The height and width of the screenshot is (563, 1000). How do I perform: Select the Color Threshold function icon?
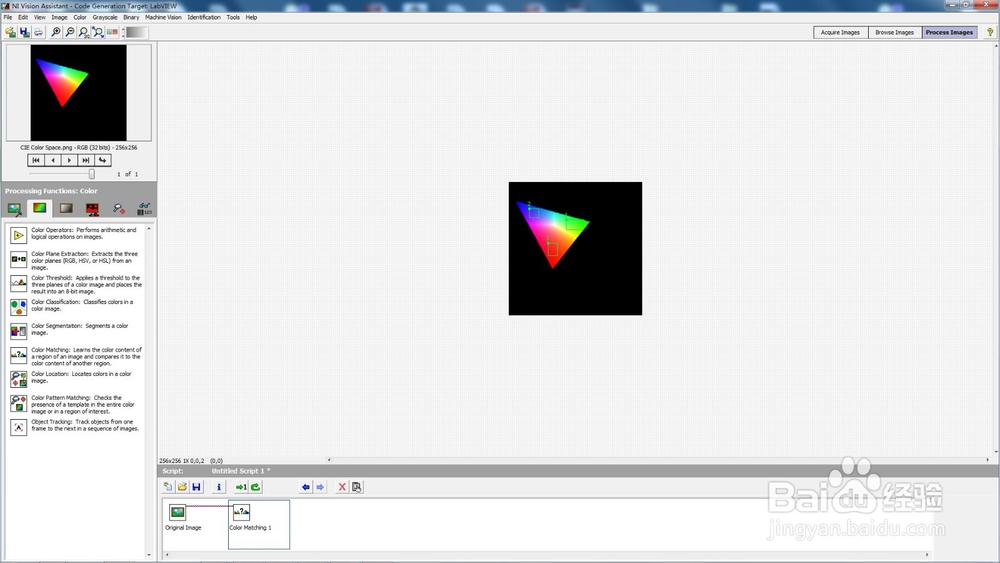pyautogui.click(x=18, y=283)
